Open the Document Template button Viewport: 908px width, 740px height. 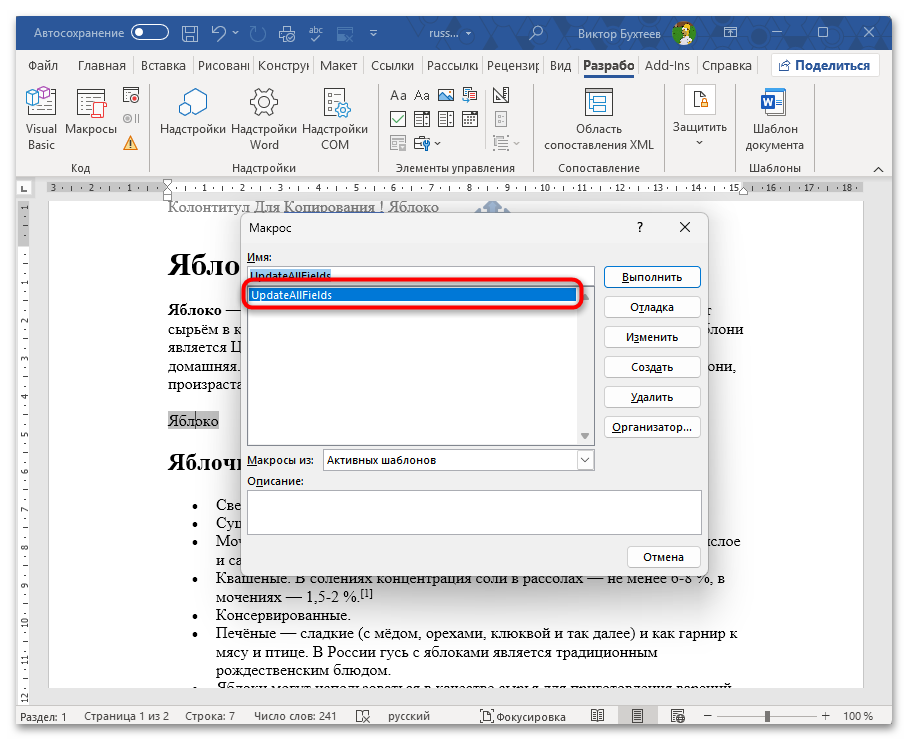[x=774, y=119]
